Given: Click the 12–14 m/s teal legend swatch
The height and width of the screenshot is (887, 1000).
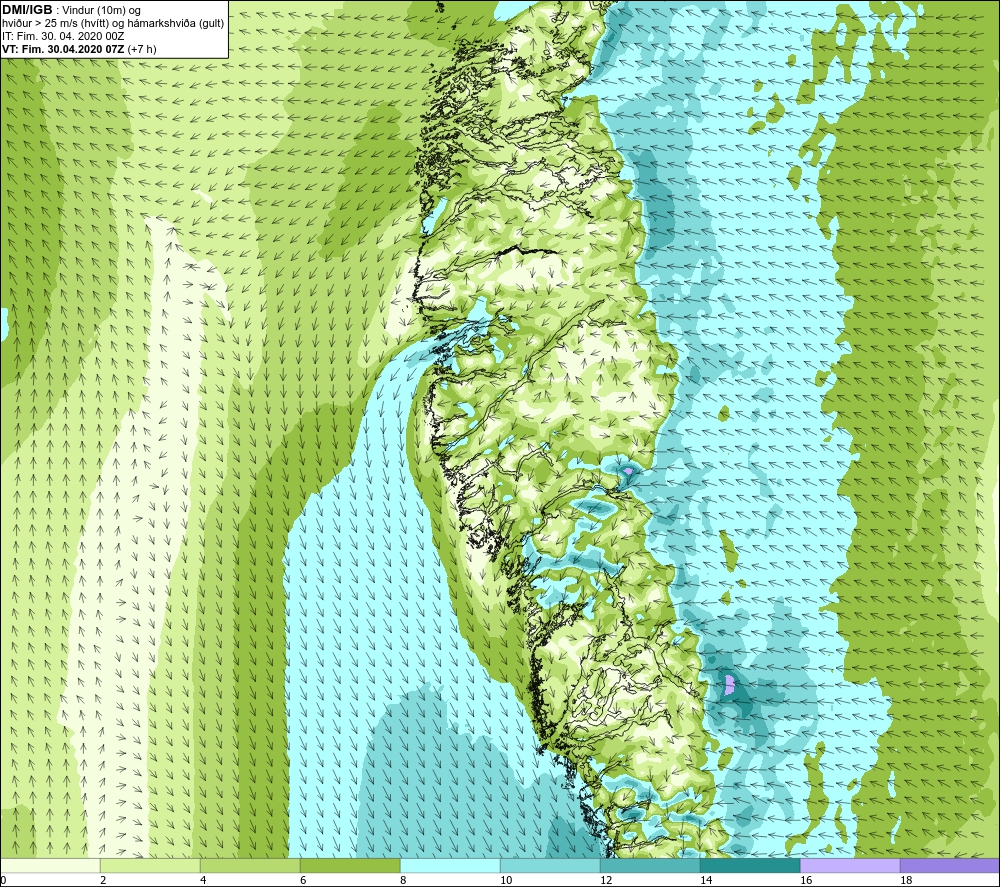Looking at the screenshot, I should click(651, 865).
